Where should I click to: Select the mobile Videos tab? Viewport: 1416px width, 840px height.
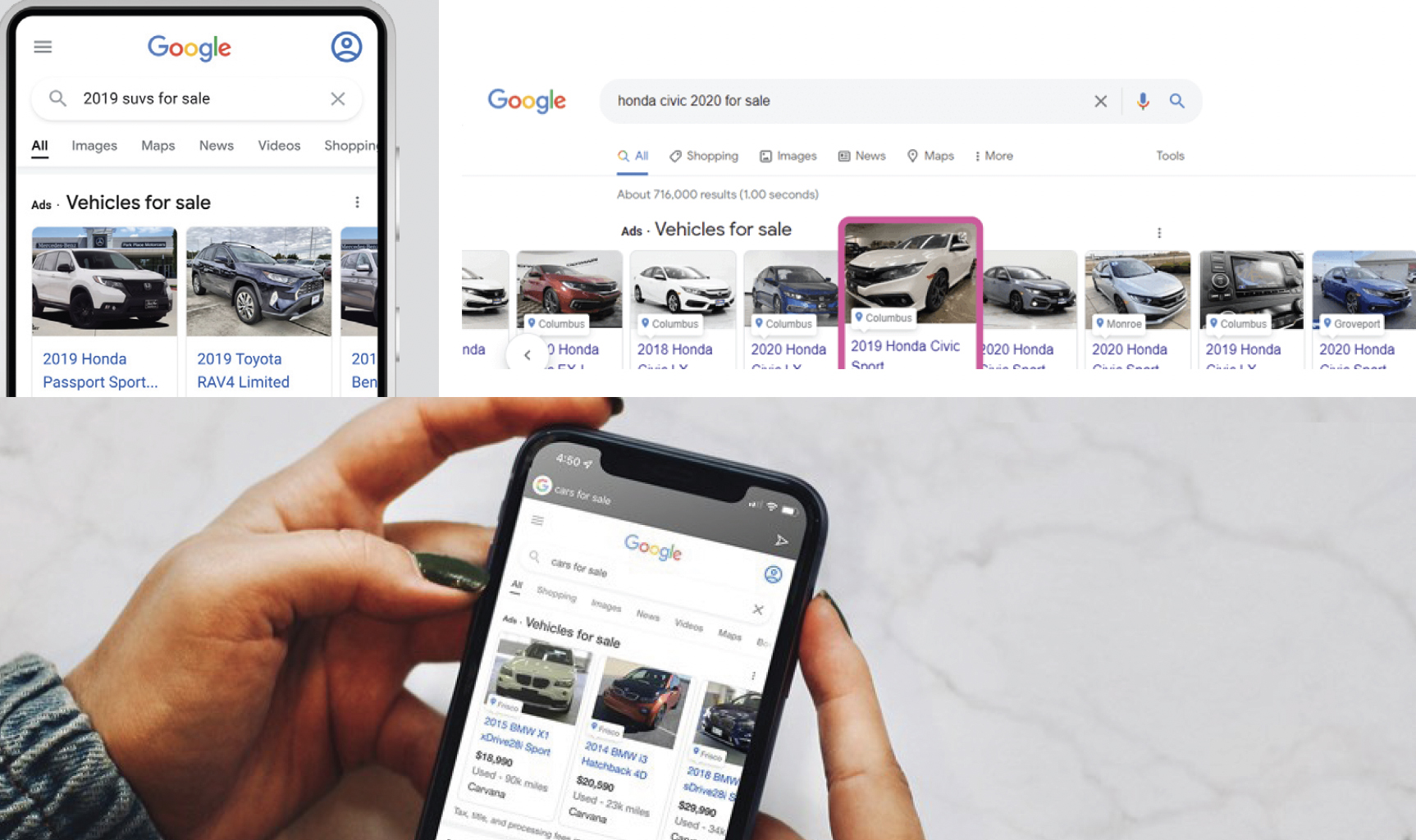click(x=279, y=145)
